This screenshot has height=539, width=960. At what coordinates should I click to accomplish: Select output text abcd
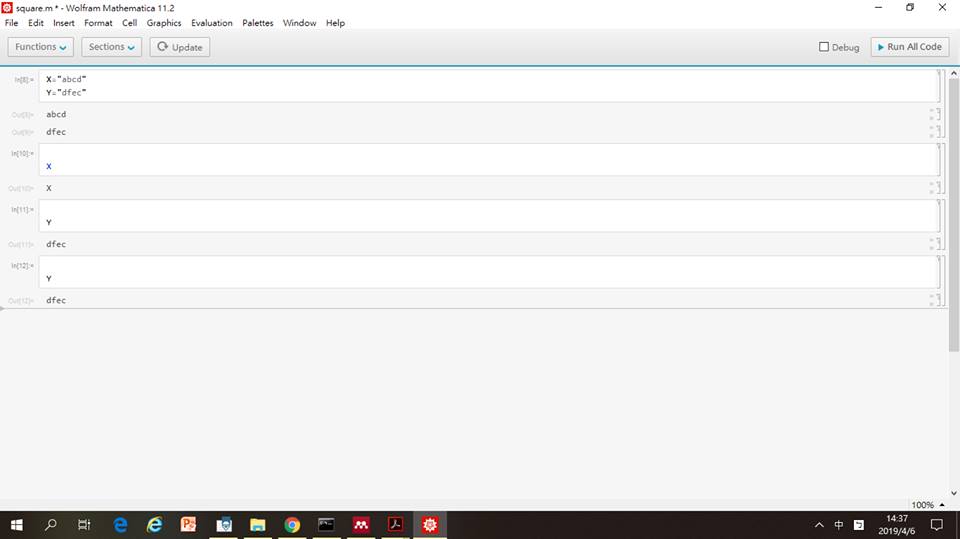pyautogui.click(x=56, y=115)
